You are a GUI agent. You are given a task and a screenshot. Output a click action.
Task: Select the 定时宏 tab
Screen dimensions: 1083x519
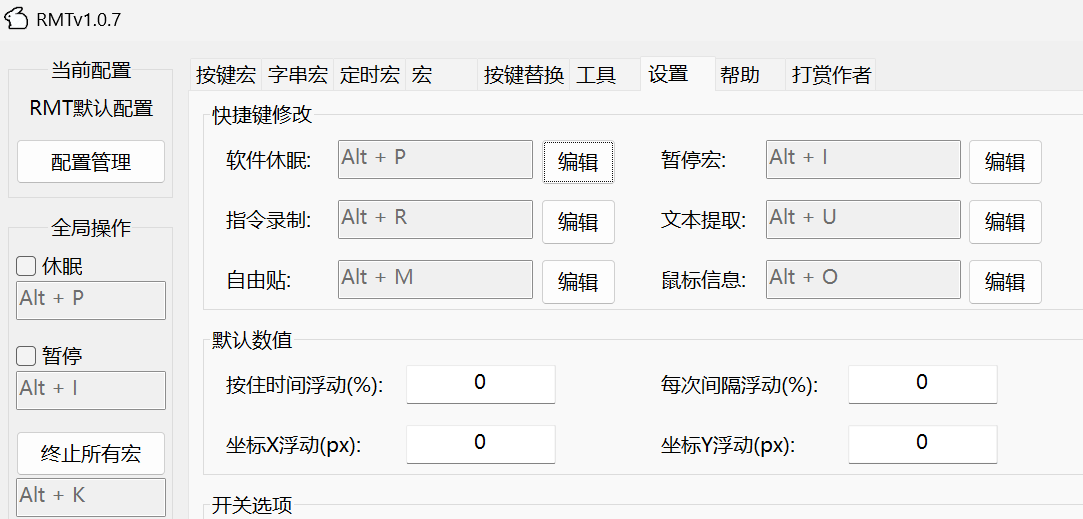pyautogui.click(x=369, y=75)
